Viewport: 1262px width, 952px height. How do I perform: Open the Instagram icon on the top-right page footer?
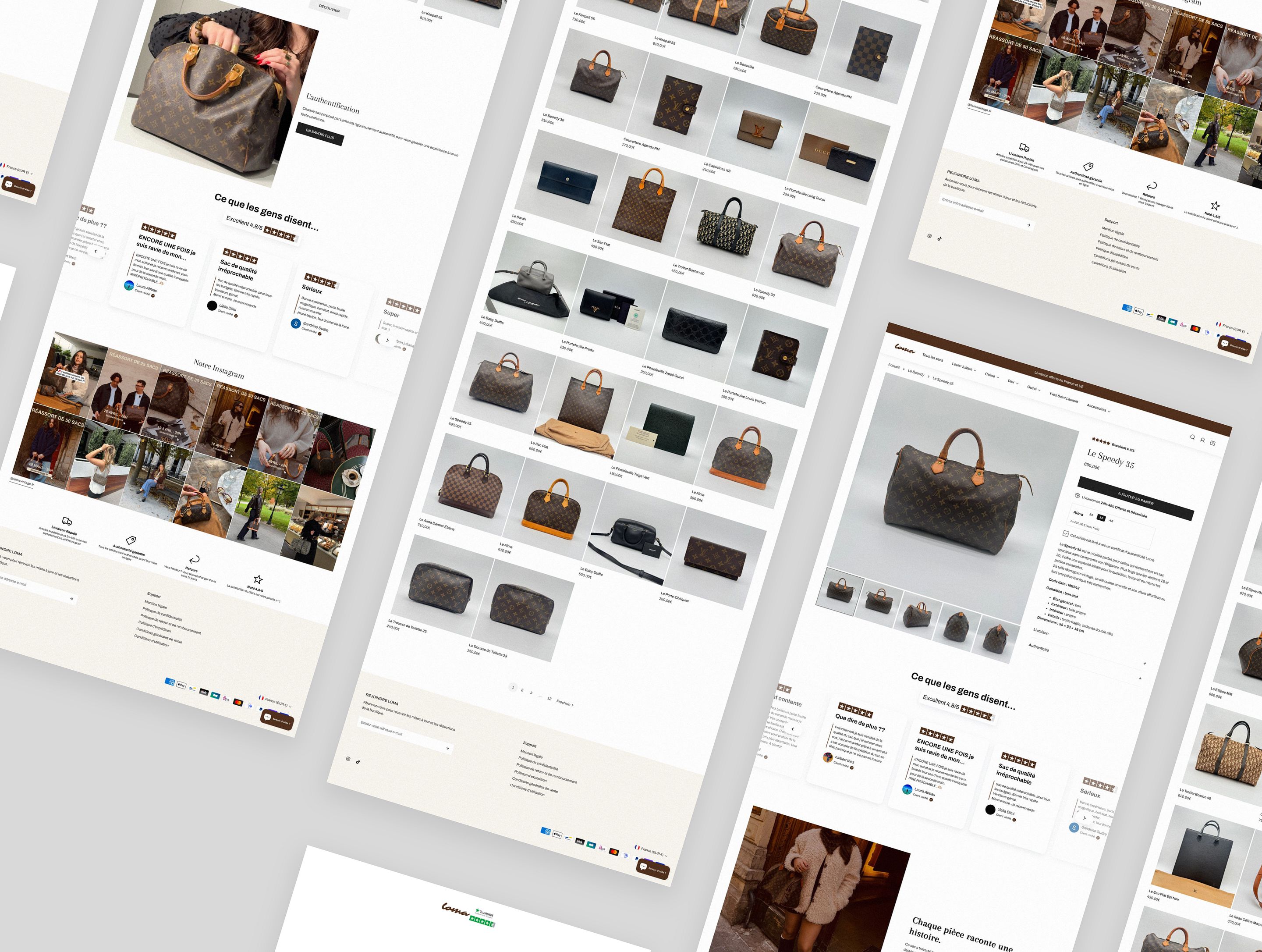click(x=929, y=236)
